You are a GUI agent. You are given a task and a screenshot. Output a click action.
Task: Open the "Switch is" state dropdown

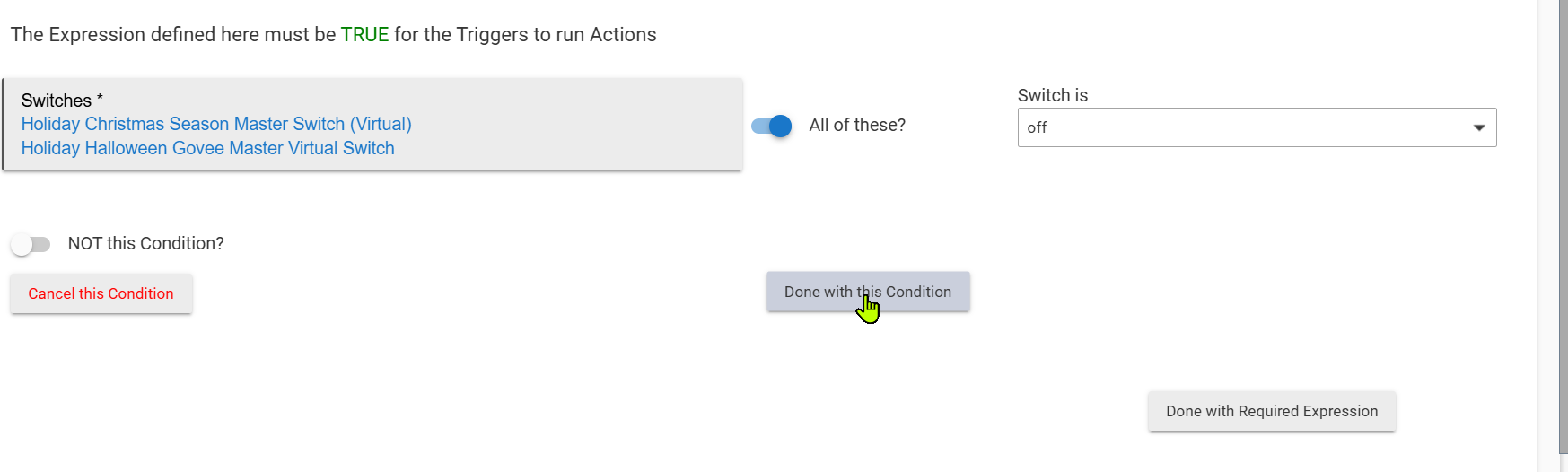(1256, 127)
